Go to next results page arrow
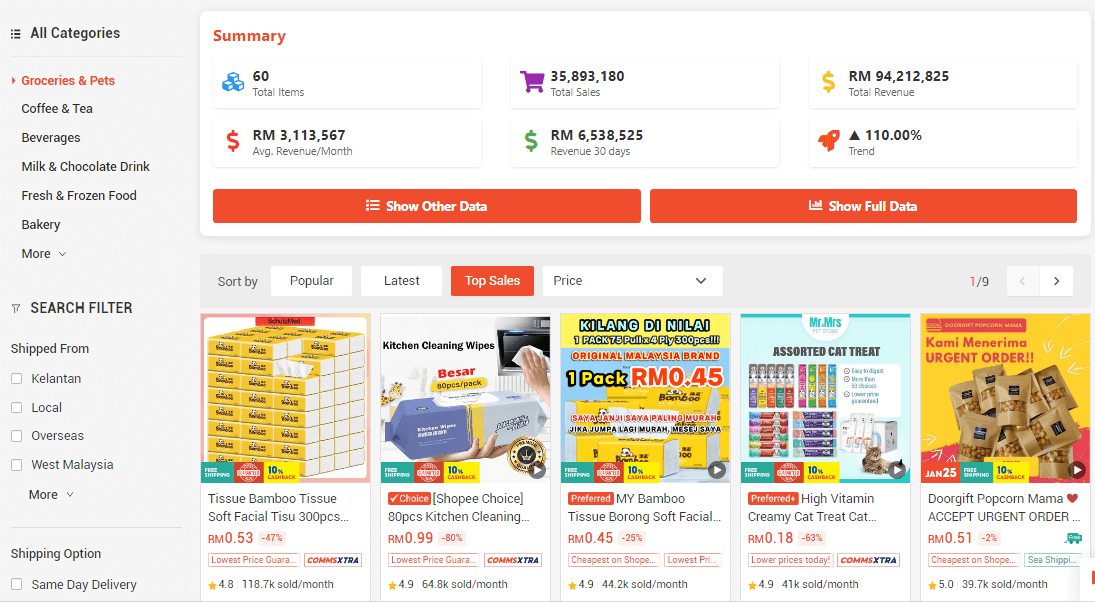Image resolution: width=1095 pixels, height=602 pixels. click(x=1057, y=281)
